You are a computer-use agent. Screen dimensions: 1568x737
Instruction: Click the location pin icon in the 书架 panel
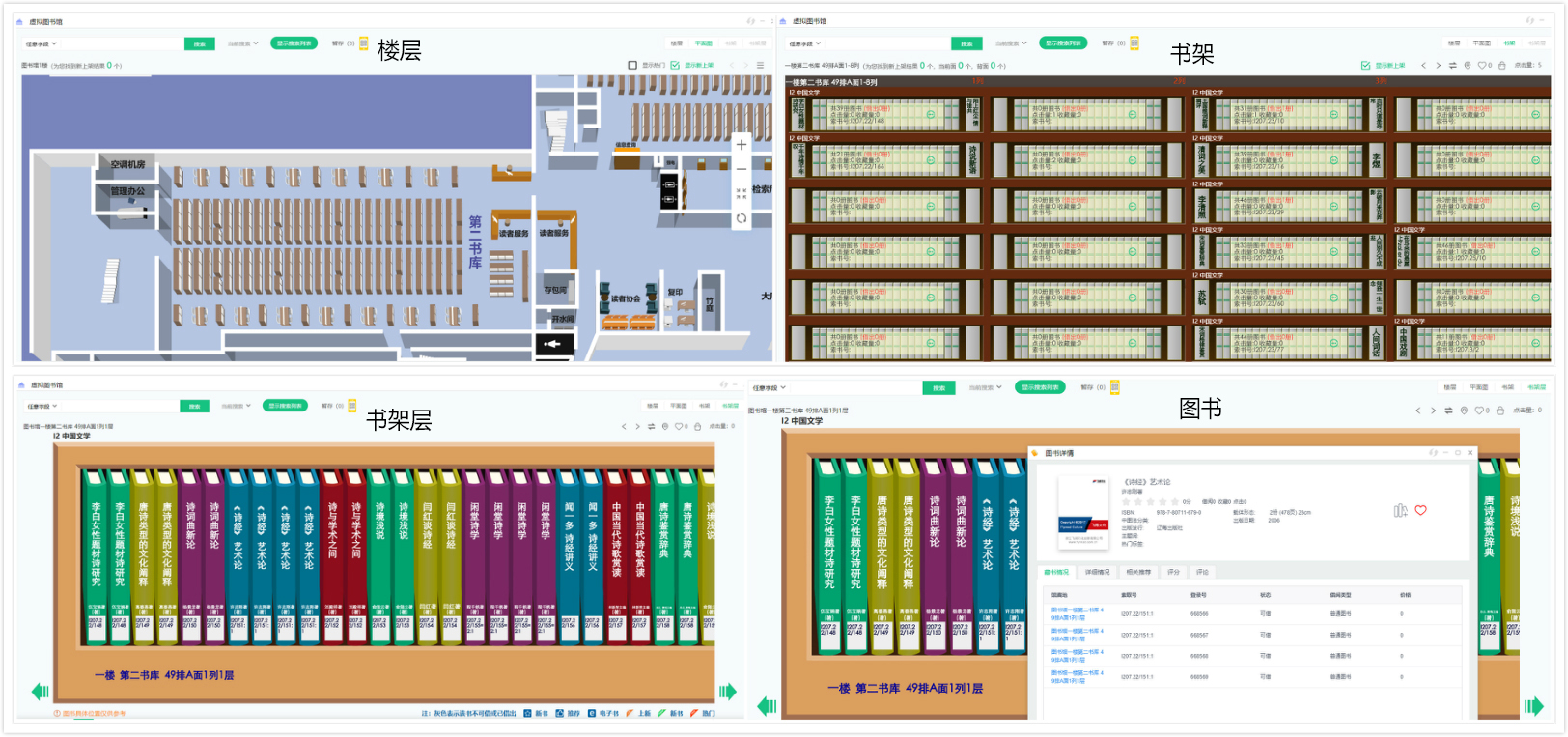tap(1468, 66)
